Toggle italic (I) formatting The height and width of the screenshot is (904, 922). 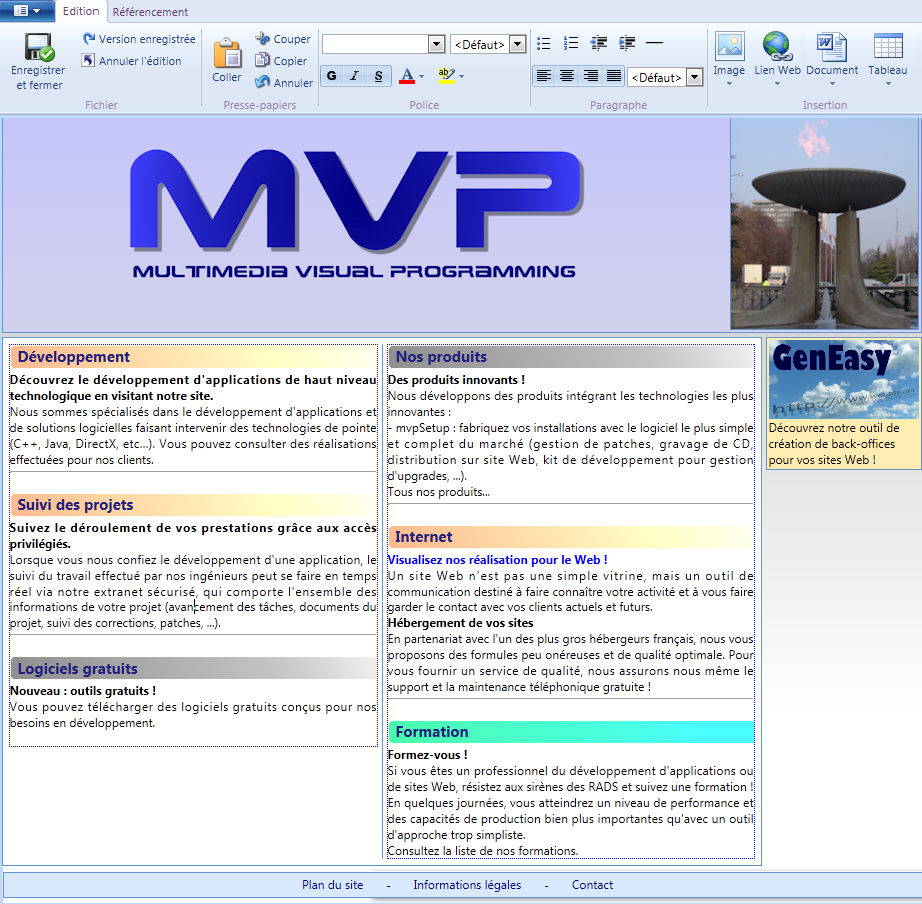click(355, 76)
